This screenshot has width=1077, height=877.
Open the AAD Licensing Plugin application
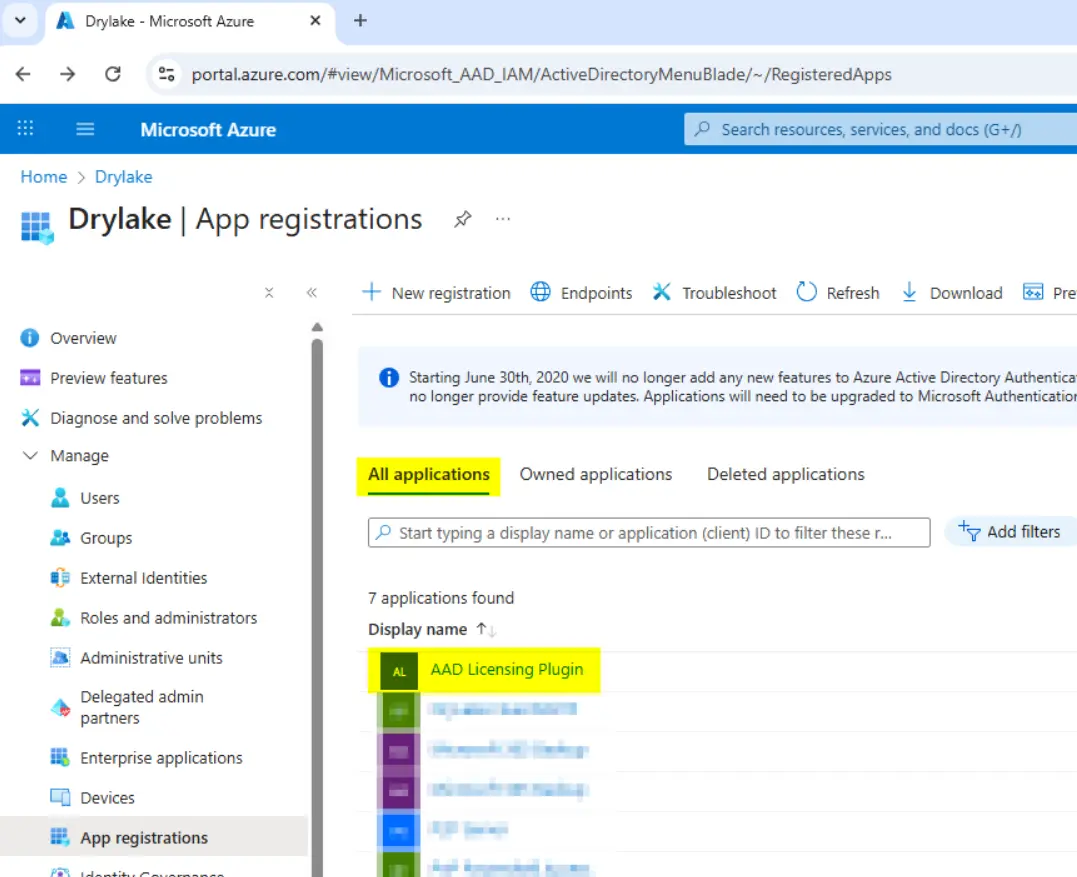point(506,669)
